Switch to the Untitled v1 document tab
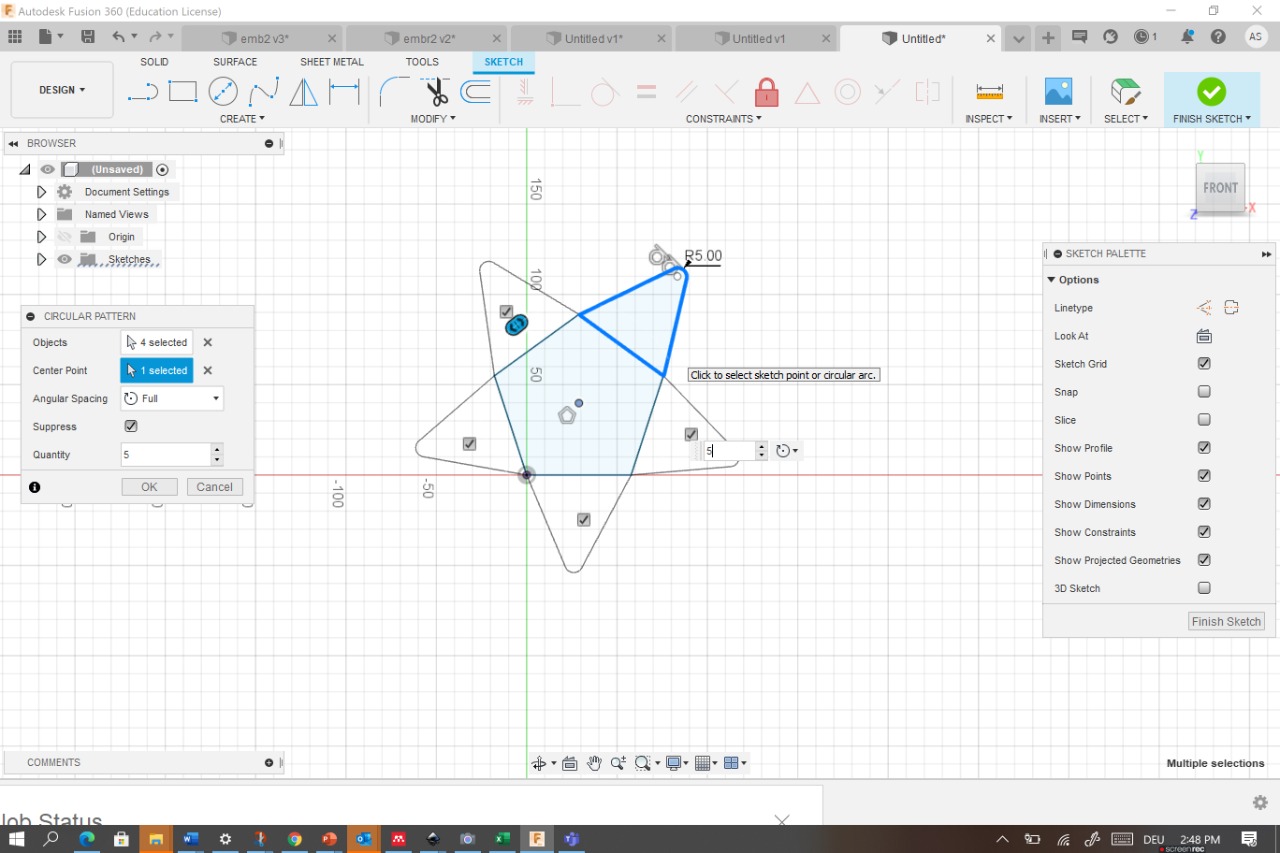 [x=758, y=38]
